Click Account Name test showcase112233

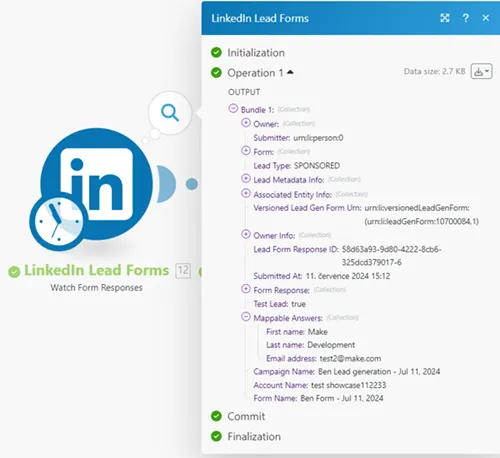pos(349,385)
